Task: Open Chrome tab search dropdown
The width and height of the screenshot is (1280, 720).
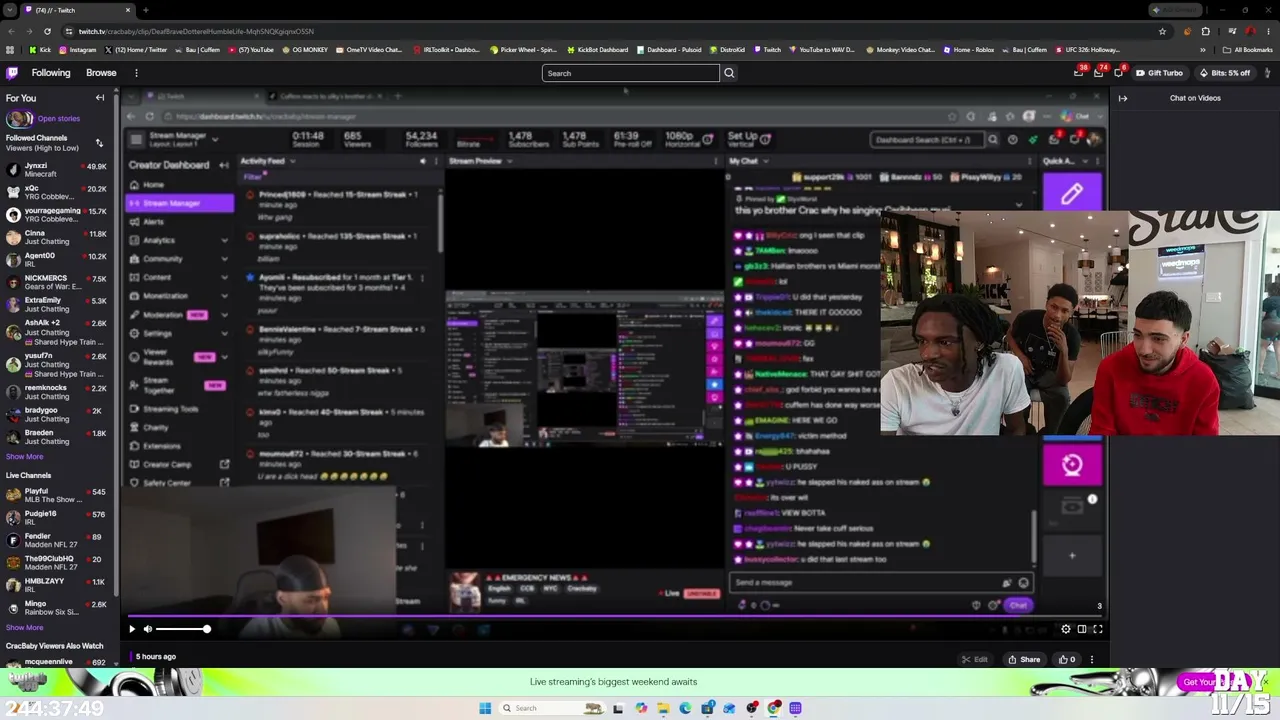Action: [11, 10]
